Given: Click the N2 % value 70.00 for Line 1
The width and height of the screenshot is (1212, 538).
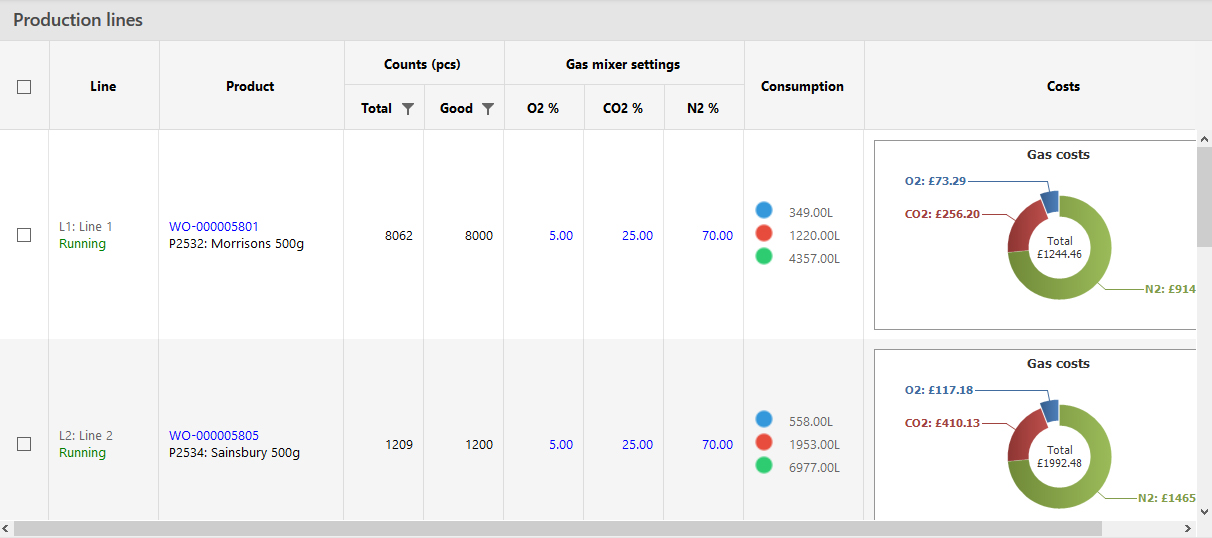Looking at the screenshot, I should [717, 236].
